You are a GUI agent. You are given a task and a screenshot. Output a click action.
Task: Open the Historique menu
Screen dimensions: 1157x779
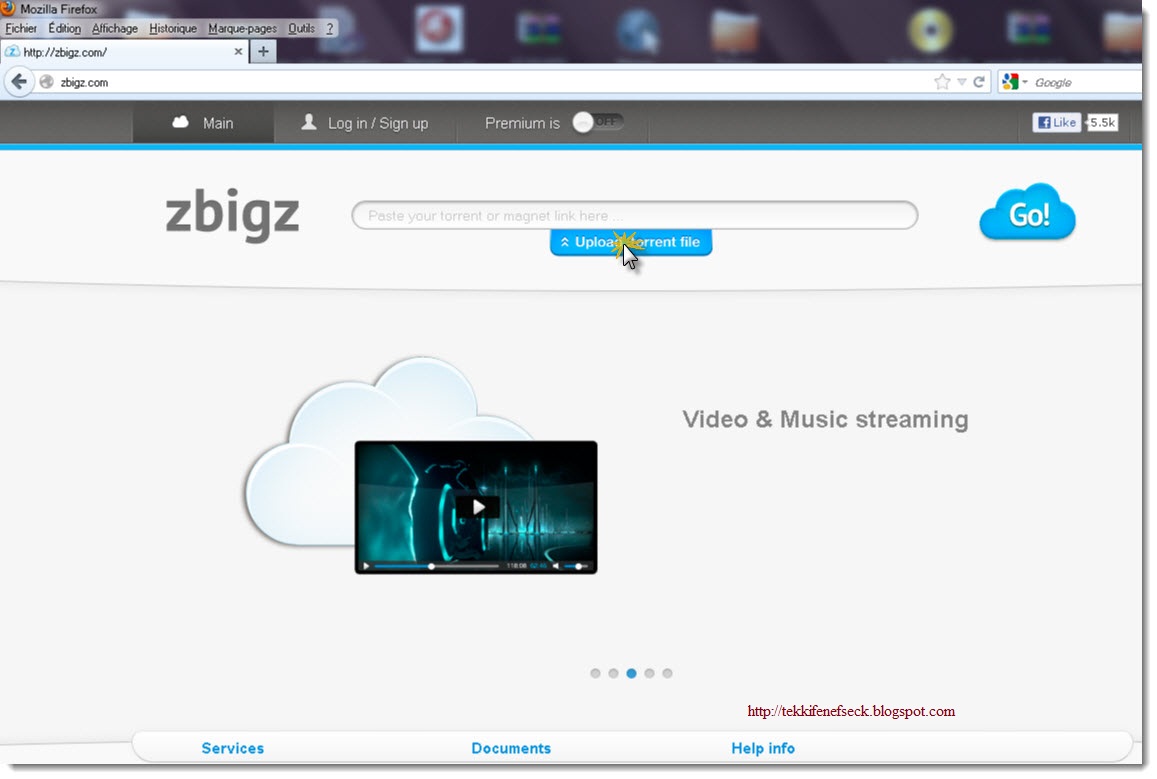(x=173, y=28)
